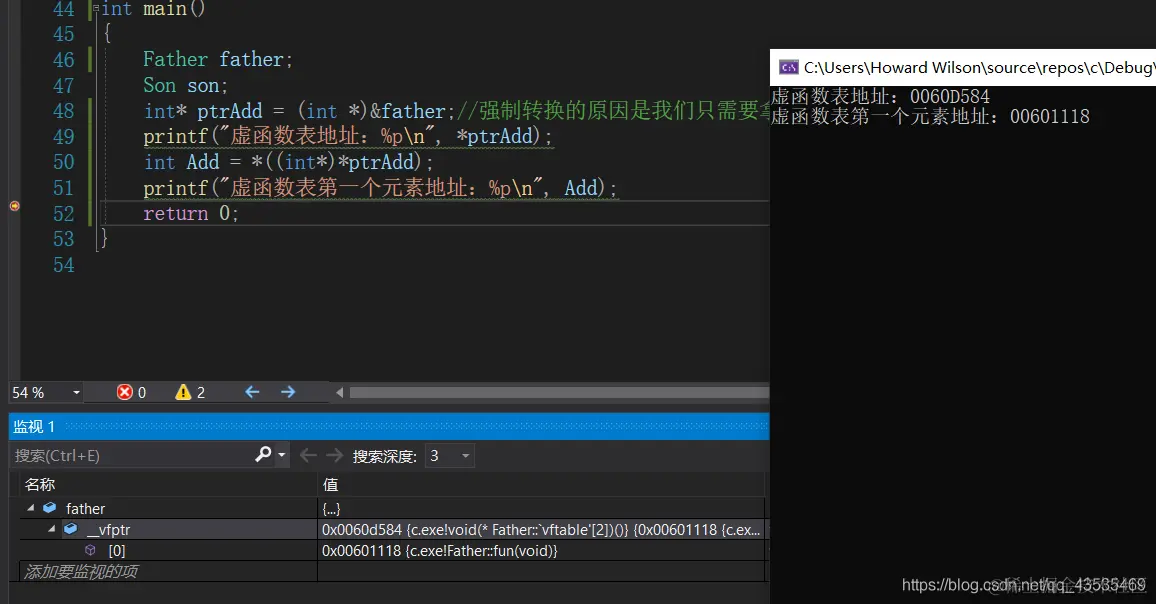
Task: Click the father value {...}
Action: point(331,509)
